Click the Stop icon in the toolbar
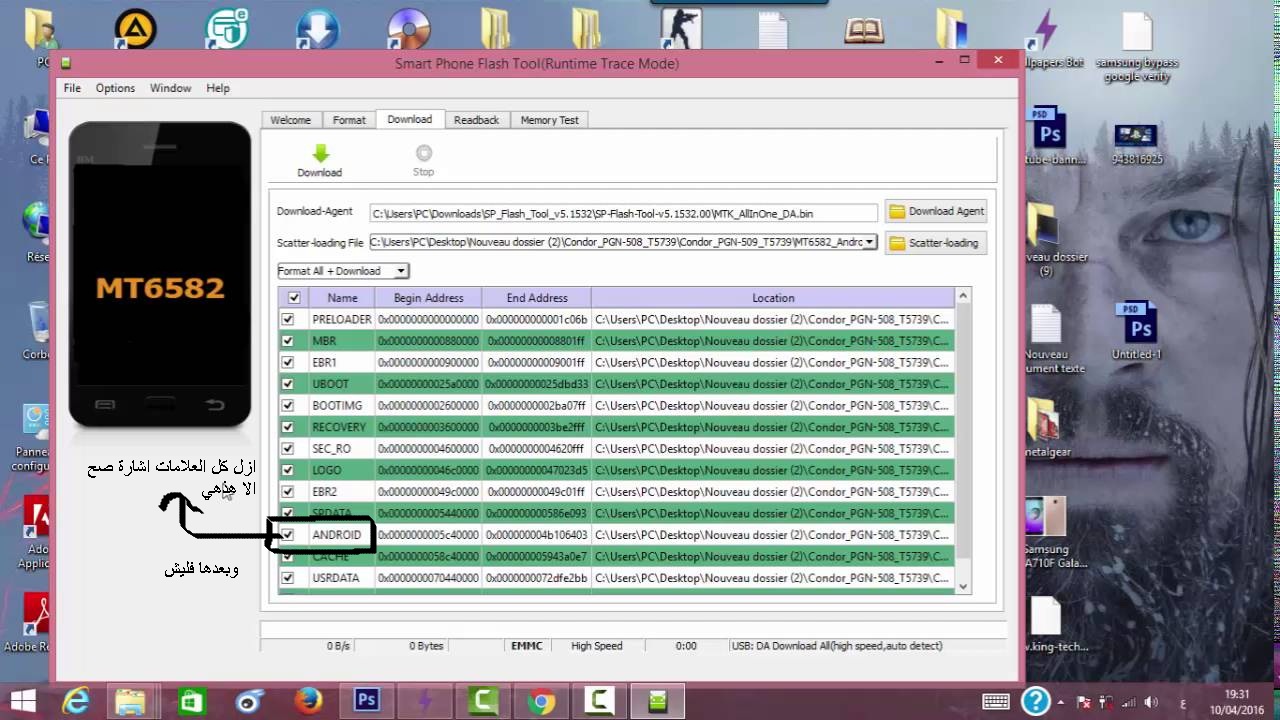The height and width of the screenshot is (720, 1280). pos(424,153)
